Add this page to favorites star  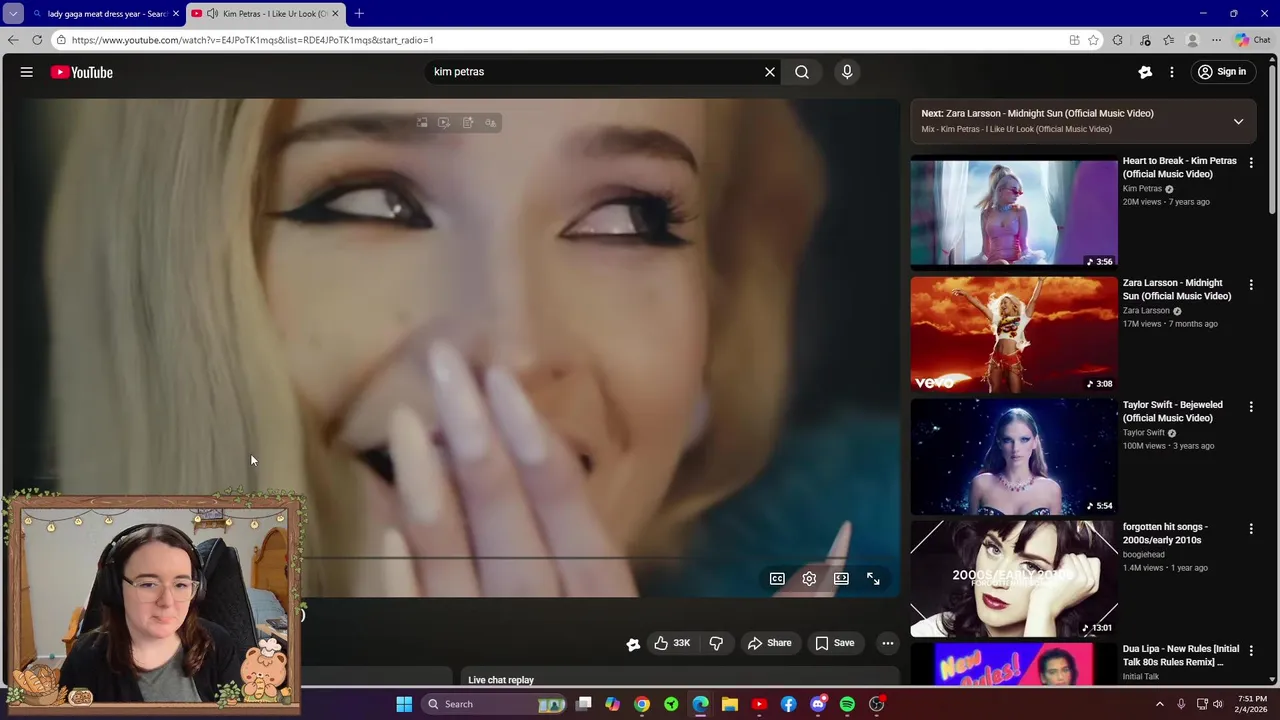pyautogui.click(x=1094, y=40)
